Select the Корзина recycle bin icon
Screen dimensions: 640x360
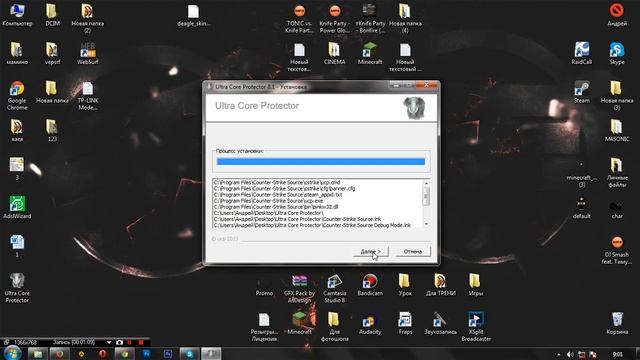click(x=617, y=323)
